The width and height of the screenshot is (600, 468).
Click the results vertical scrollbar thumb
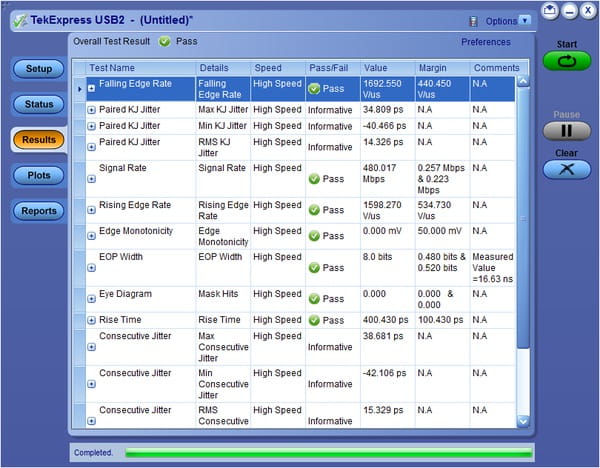pyautogui.click(x=523, y=218)
